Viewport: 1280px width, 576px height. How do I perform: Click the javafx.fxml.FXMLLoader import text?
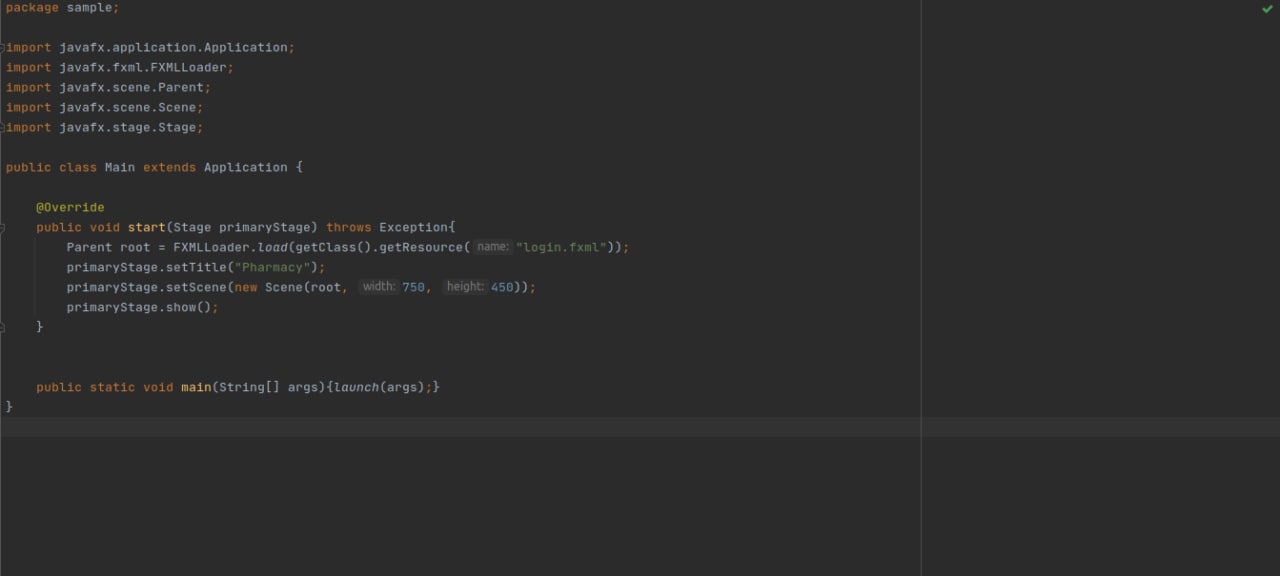(146, 67)
